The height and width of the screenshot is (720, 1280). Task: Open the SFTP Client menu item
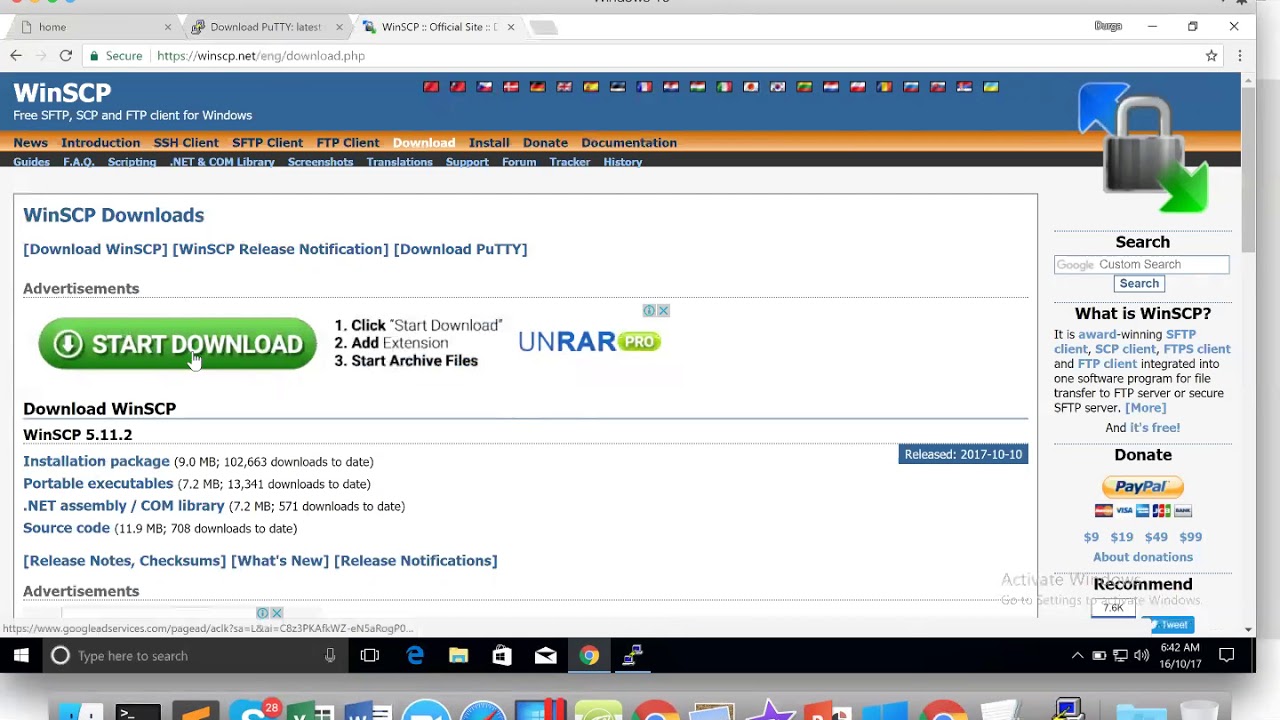267,143
